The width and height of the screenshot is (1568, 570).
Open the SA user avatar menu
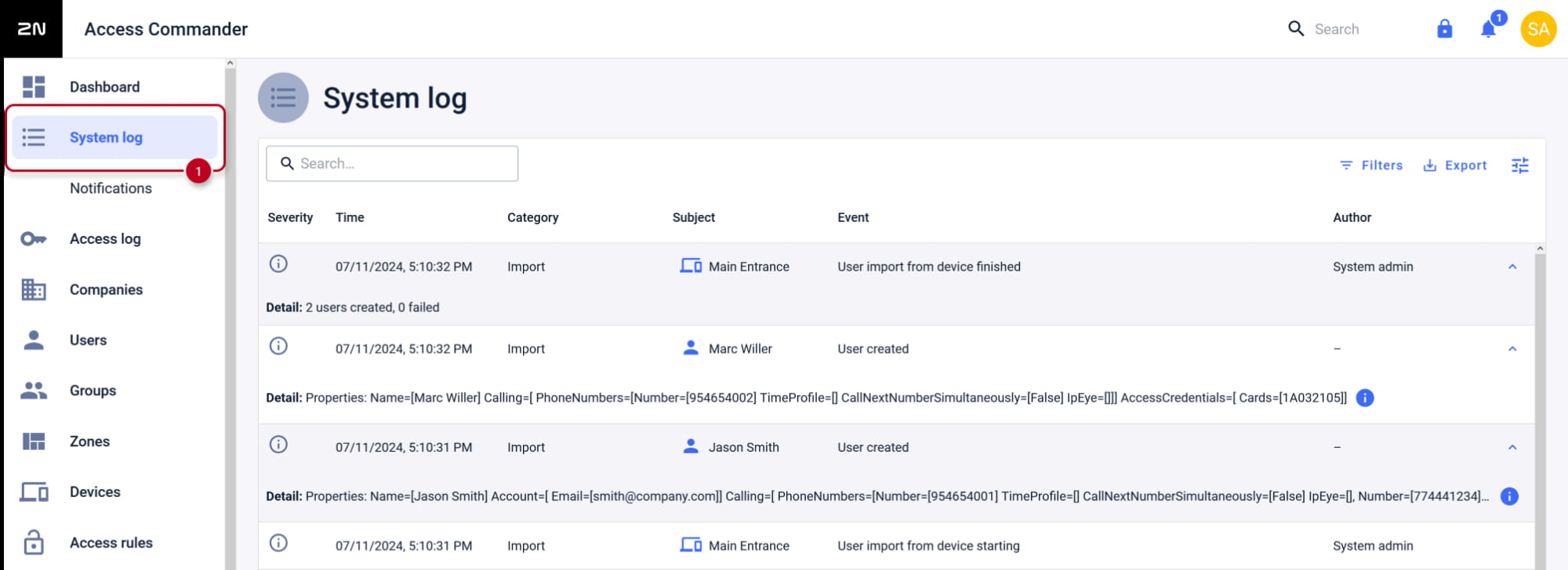[x=1538, y=29]
